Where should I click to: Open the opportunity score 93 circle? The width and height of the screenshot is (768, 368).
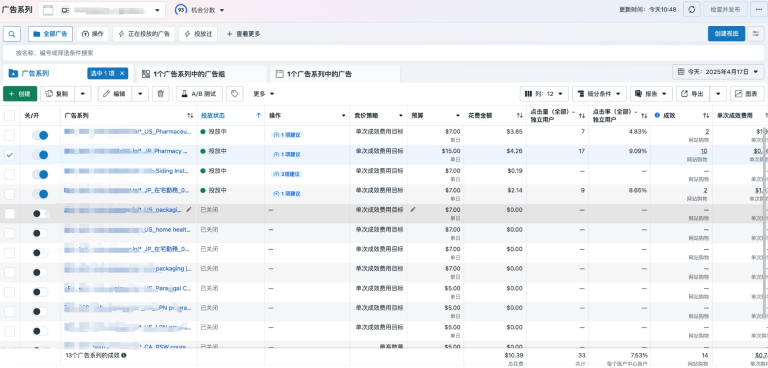coord(181,10)
